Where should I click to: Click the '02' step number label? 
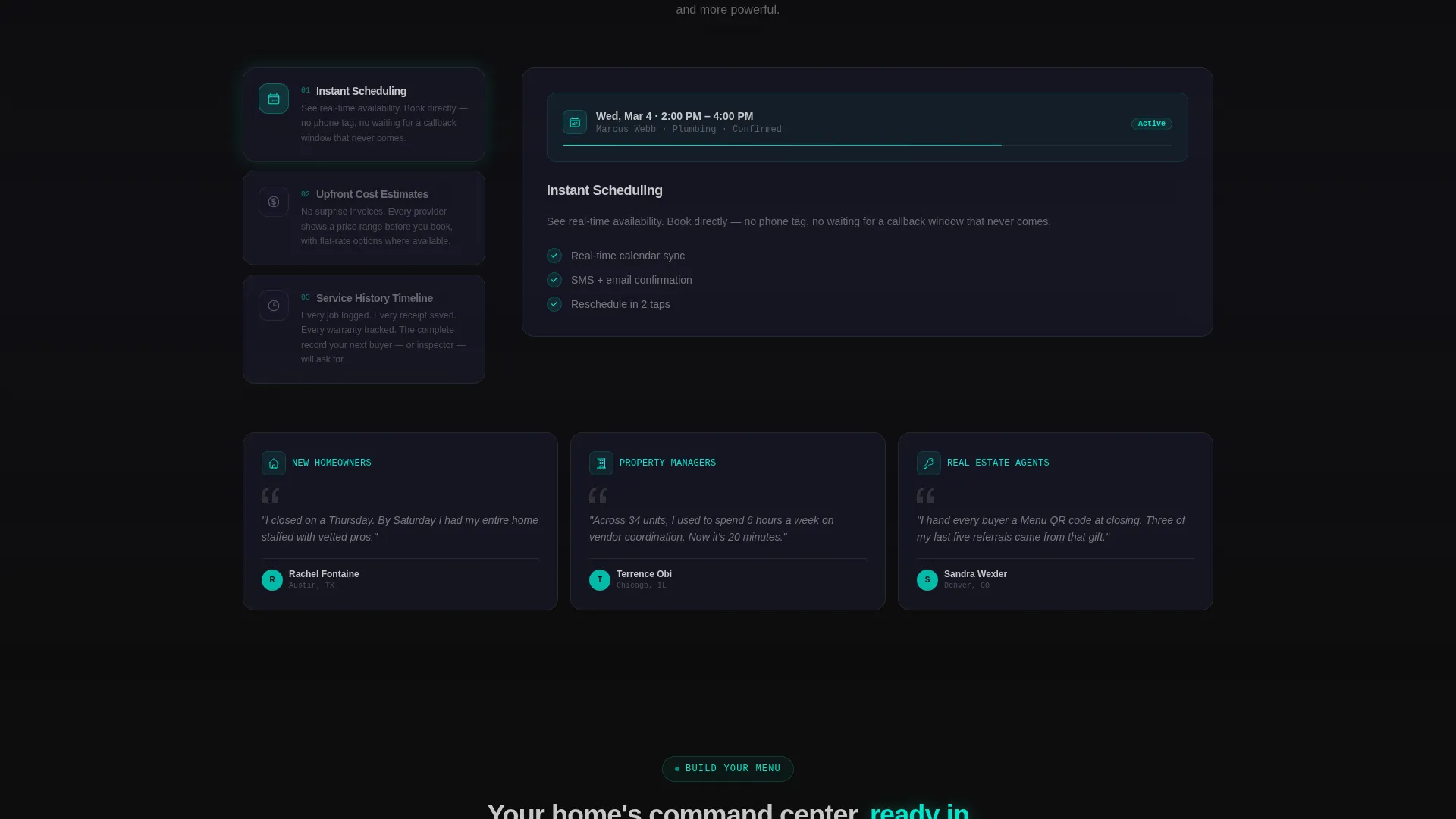click(x=306, y=194)
